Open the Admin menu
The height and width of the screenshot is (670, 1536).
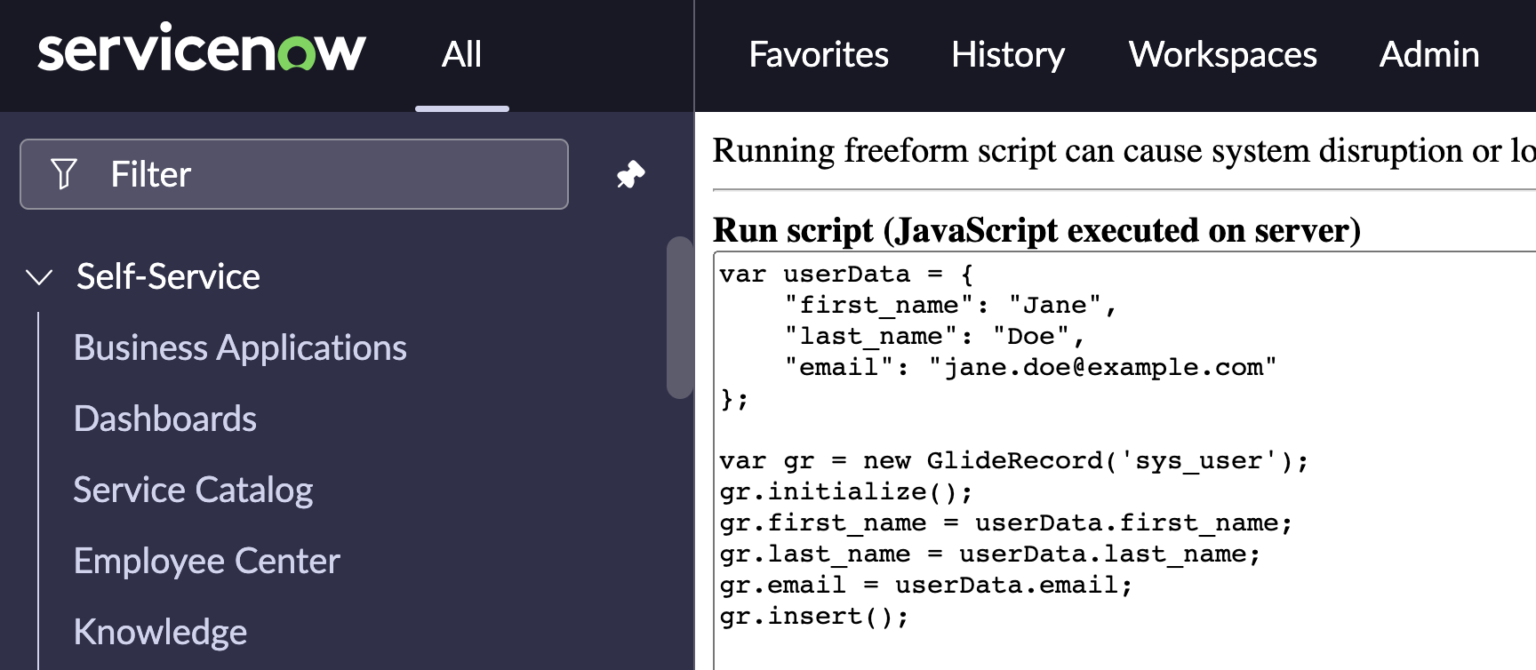click(x=1429, y=55)
